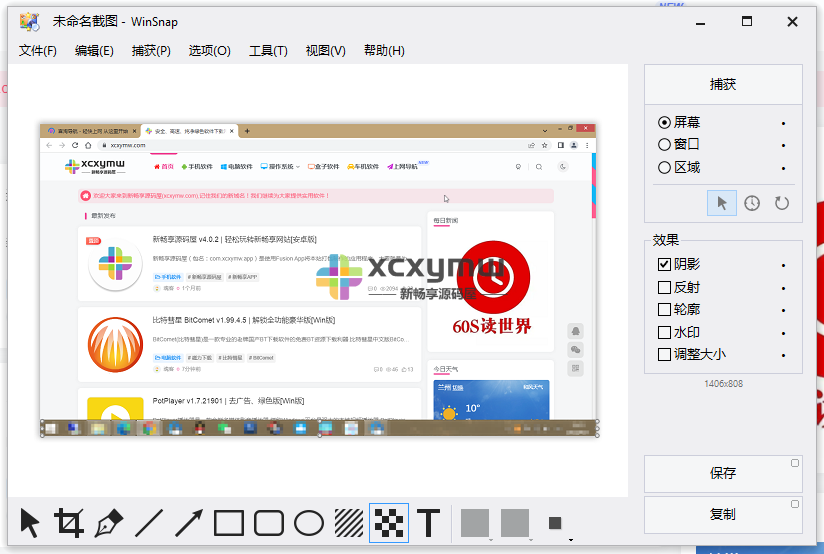Click the captured screenshot preview in canvas
Image resolution: width=824 pixels, height=554 pixels.
(x=319, y=280)
